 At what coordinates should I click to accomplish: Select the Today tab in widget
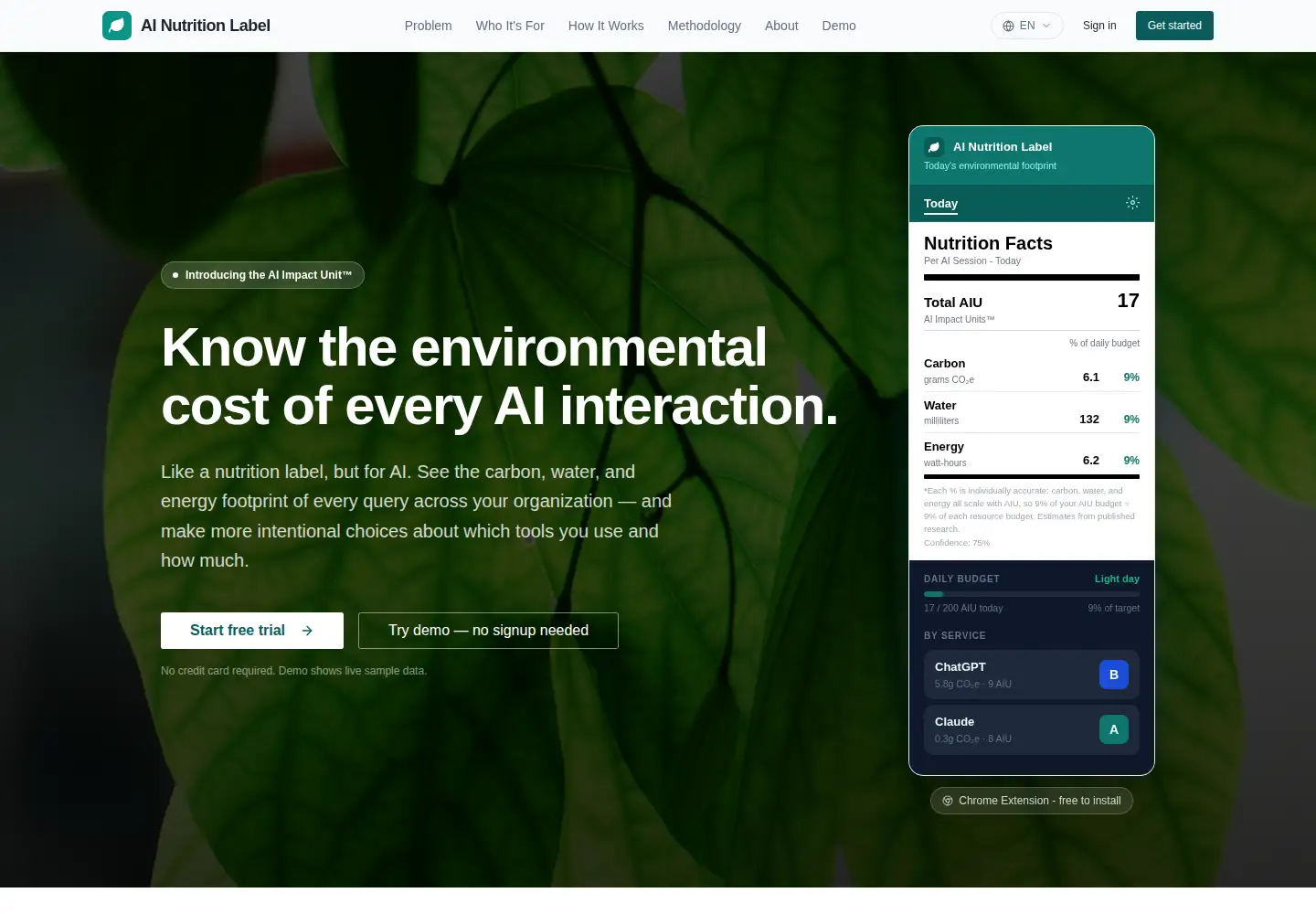(x=940, y=204)
